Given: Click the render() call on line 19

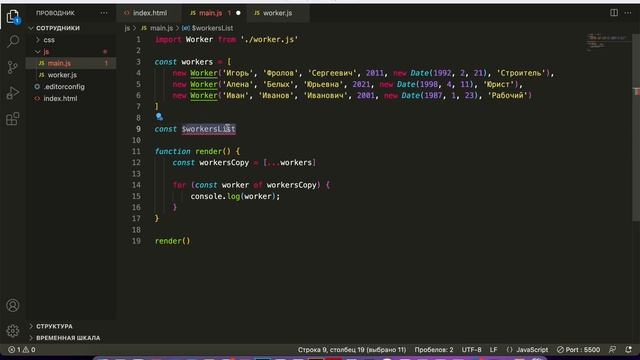Looking at the screenshot, I should coord(172,241).
